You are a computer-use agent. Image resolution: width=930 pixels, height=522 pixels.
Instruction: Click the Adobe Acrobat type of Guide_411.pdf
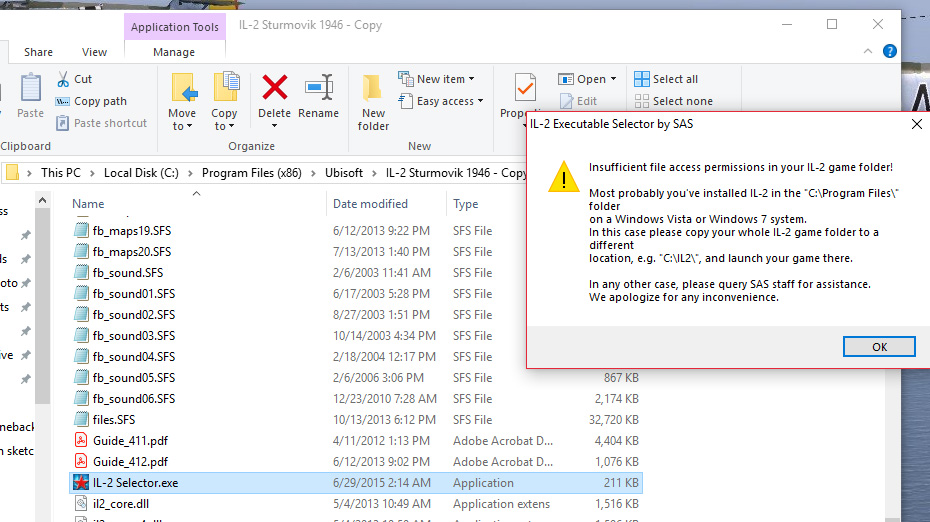[502, 441]
